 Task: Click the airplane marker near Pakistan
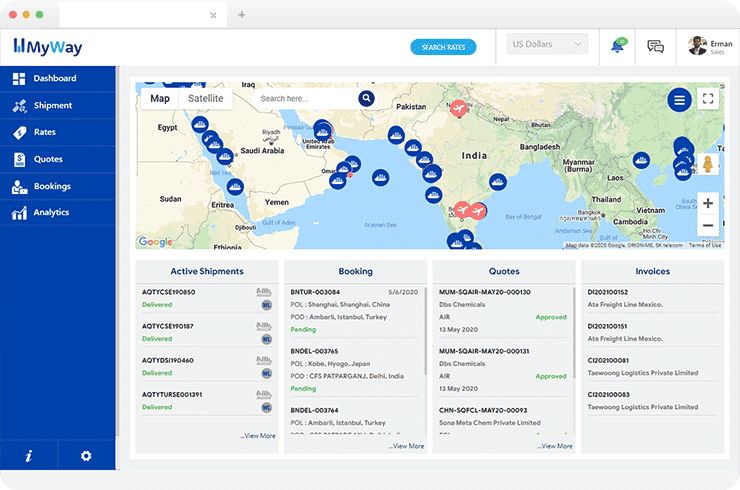[x=458, y=108]
